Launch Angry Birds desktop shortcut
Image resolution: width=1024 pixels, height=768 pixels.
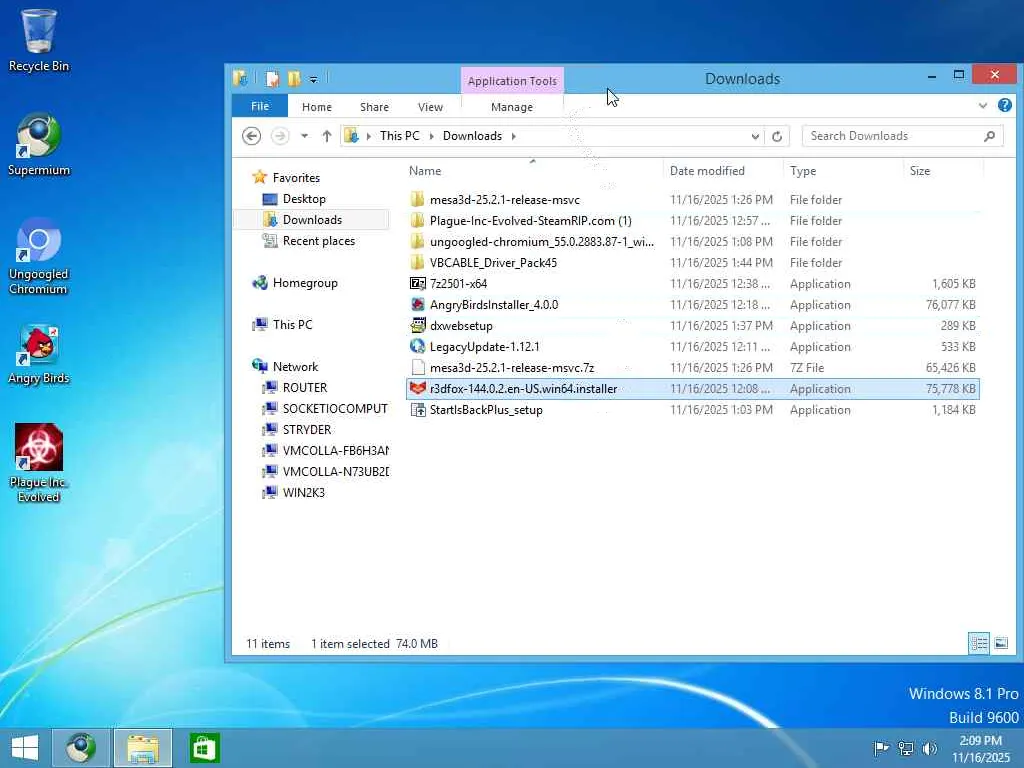tap(39, 354)
